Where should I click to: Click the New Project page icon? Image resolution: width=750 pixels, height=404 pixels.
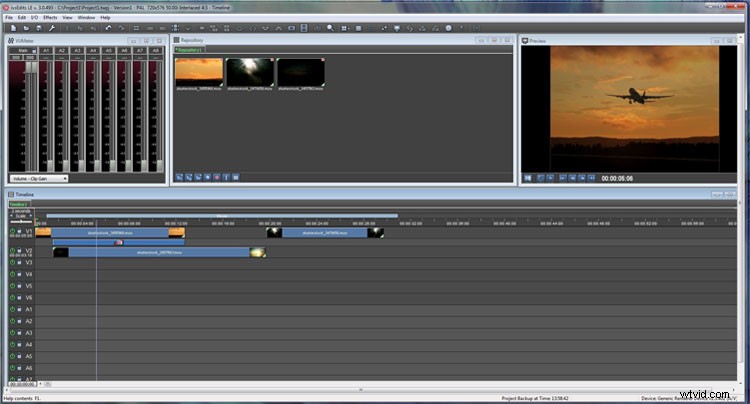click(13, 28)
